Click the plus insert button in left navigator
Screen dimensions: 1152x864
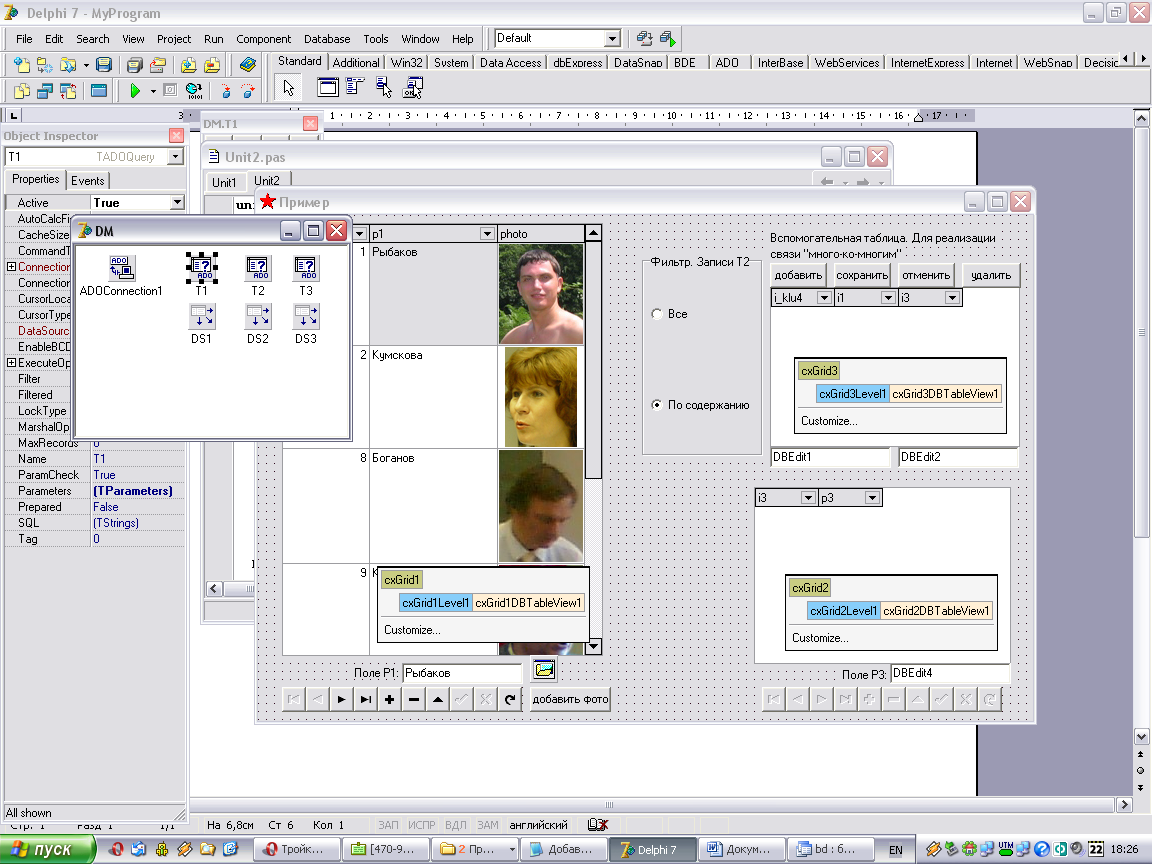pyautogui.click(x=389, y=699)
